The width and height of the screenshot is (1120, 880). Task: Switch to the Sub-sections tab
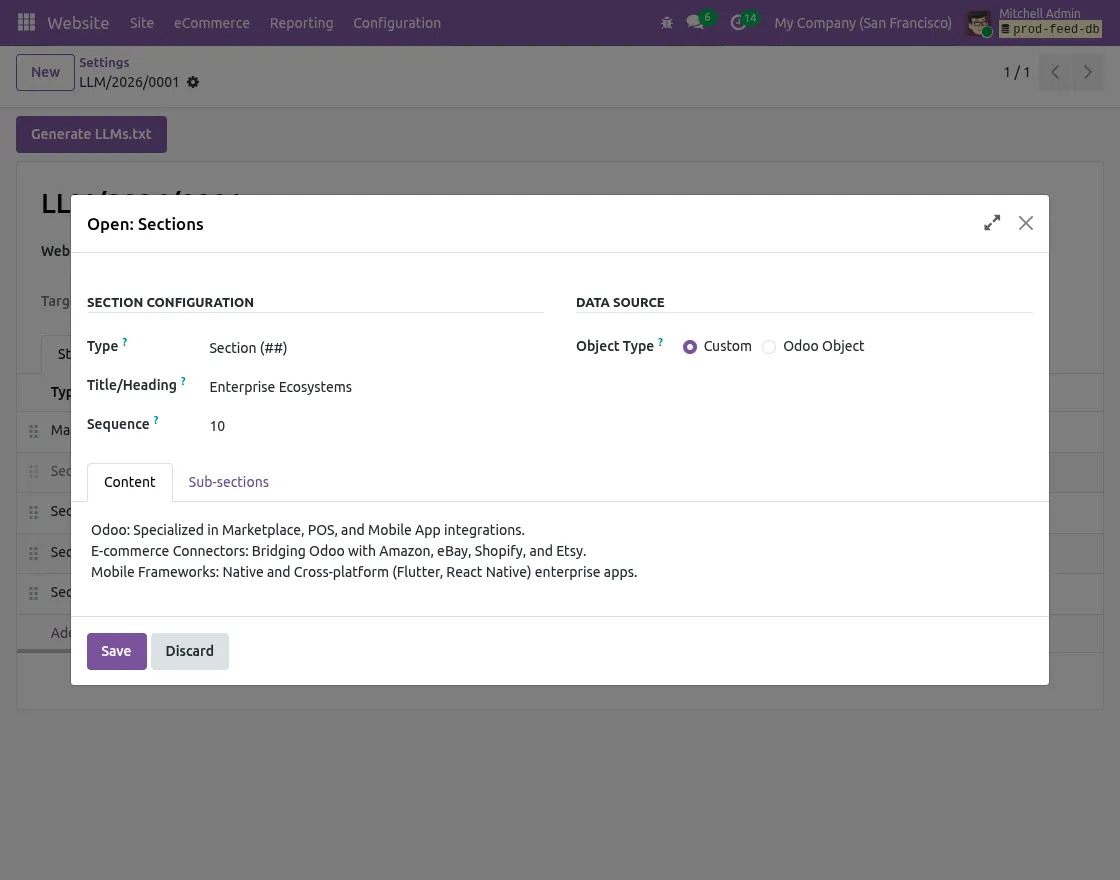click(229, 482)
